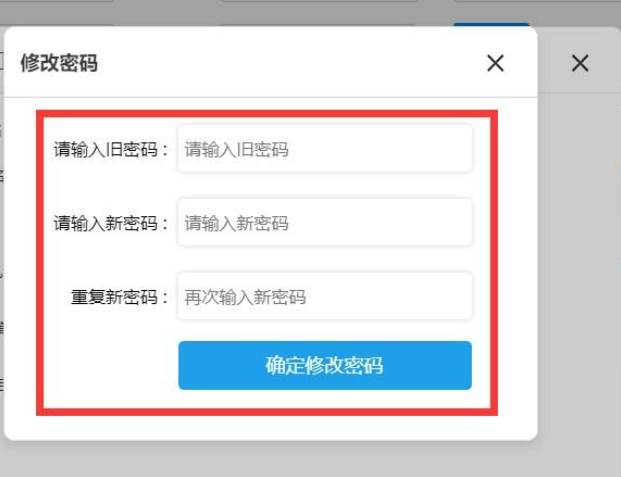Click the white dialog footer below the form
This screenshot has height=477, width=621.
[270, 428]
